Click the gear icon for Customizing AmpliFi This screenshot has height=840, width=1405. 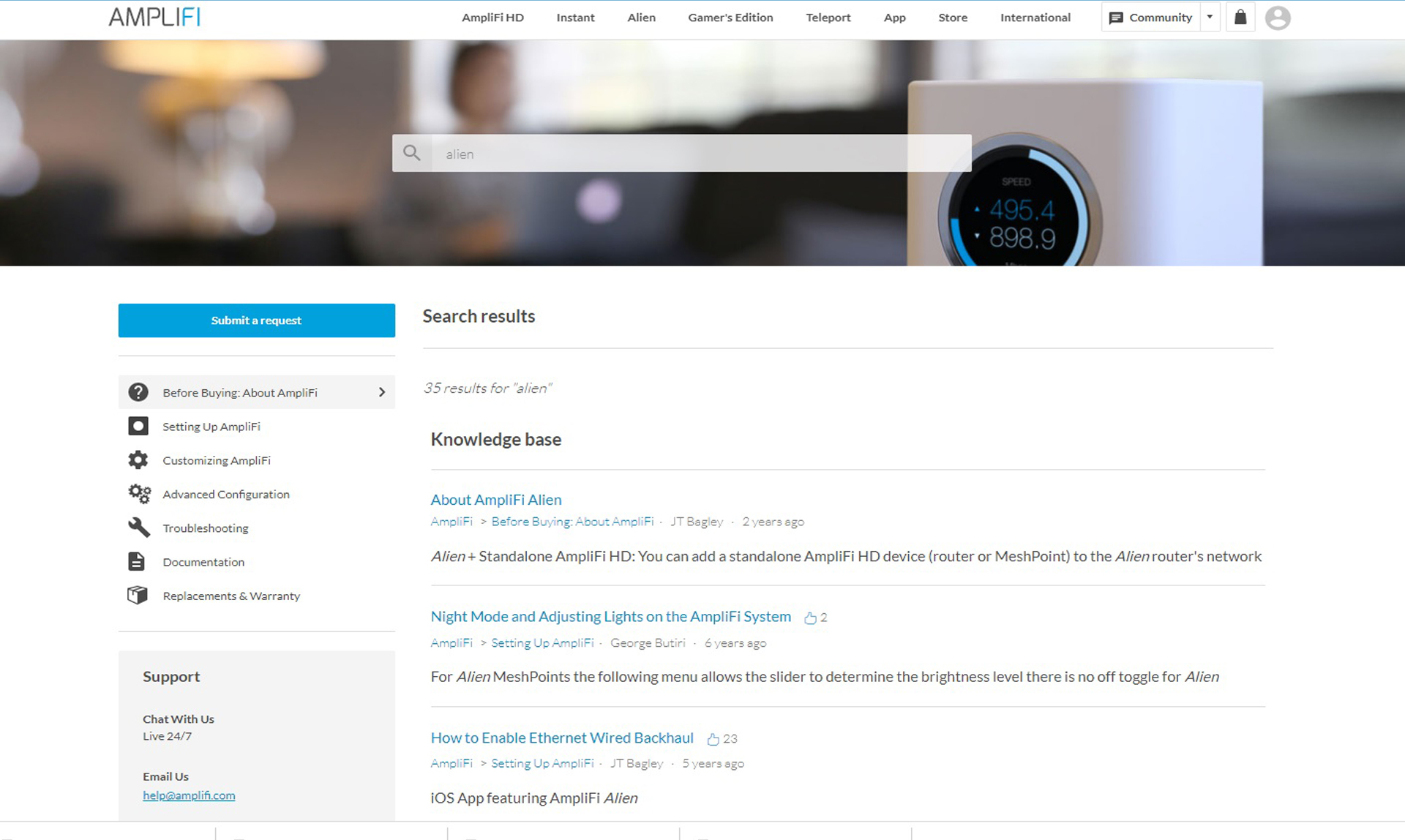click(x=138, y=460)
